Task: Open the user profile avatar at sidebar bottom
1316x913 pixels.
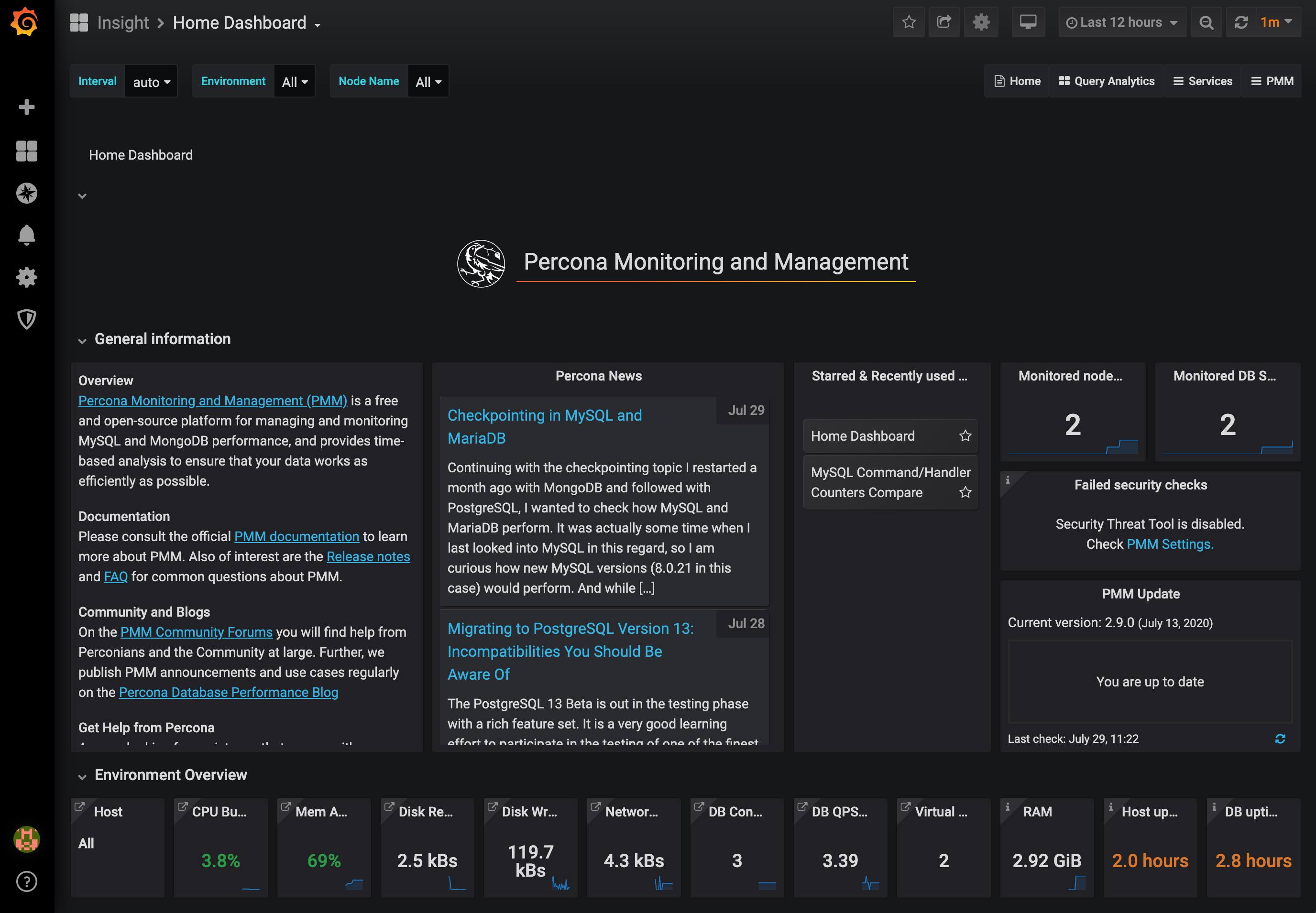Action: [26, 840]
